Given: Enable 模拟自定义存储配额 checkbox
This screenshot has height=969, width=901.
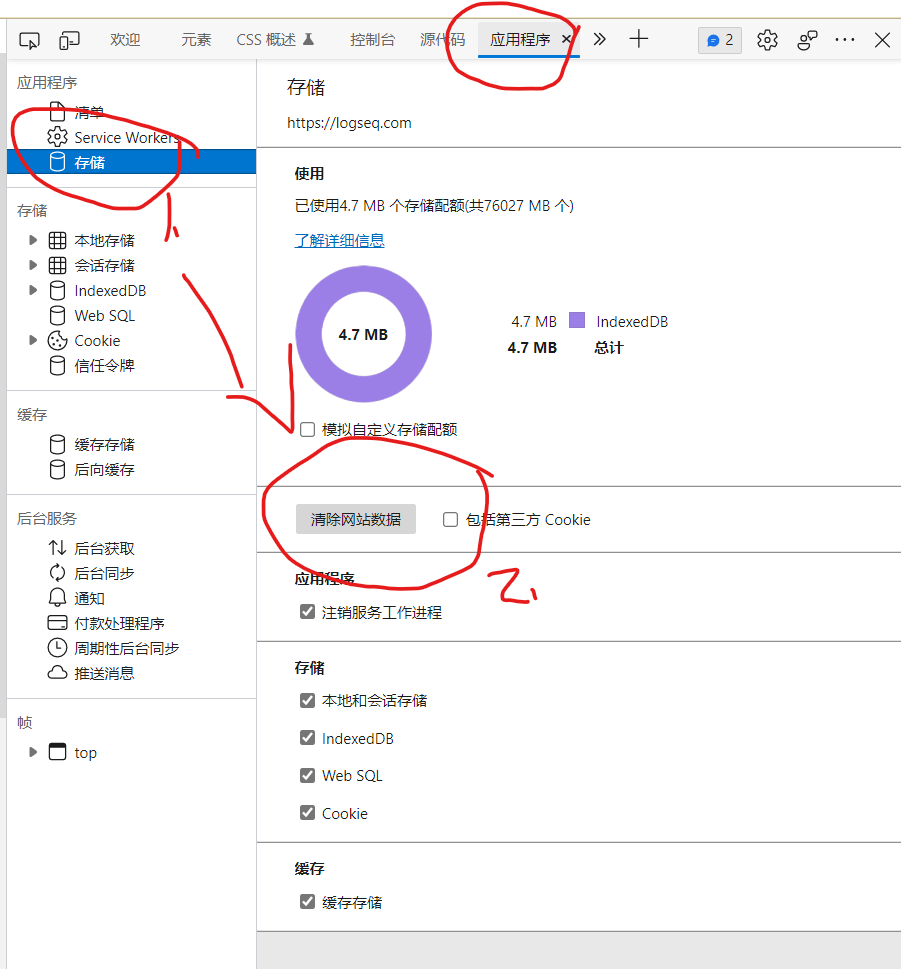Looking at the screenshot, I should [307, 429].
